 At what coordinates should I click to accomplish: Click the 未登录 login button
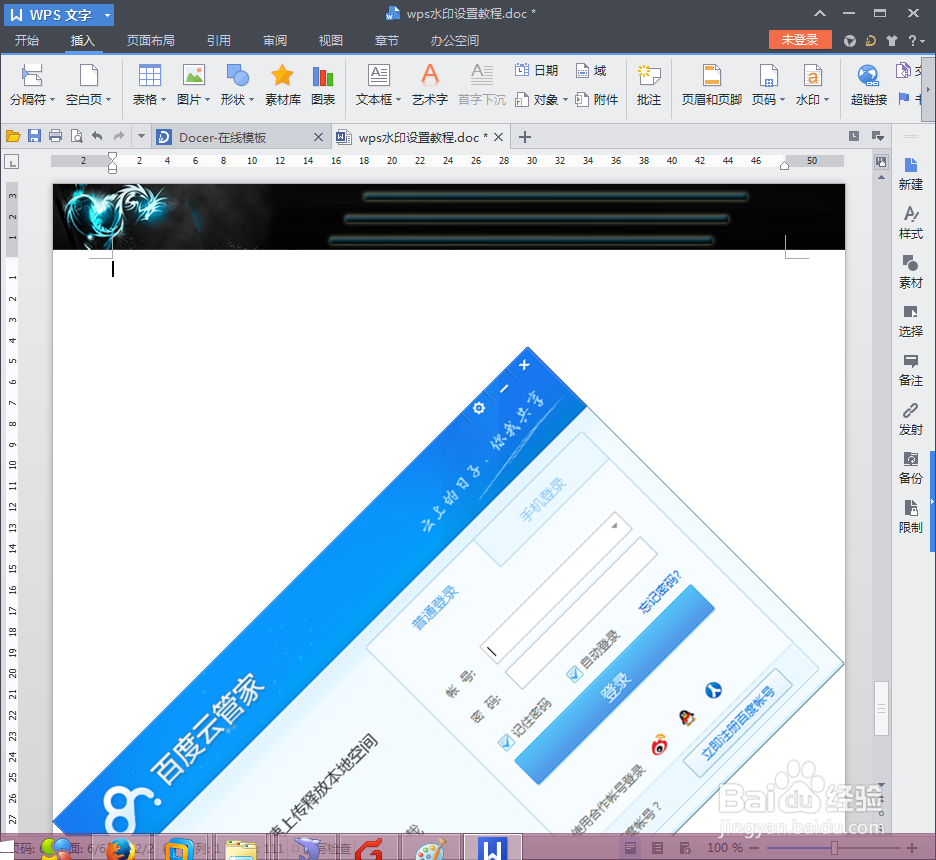(x=800, y=40)
